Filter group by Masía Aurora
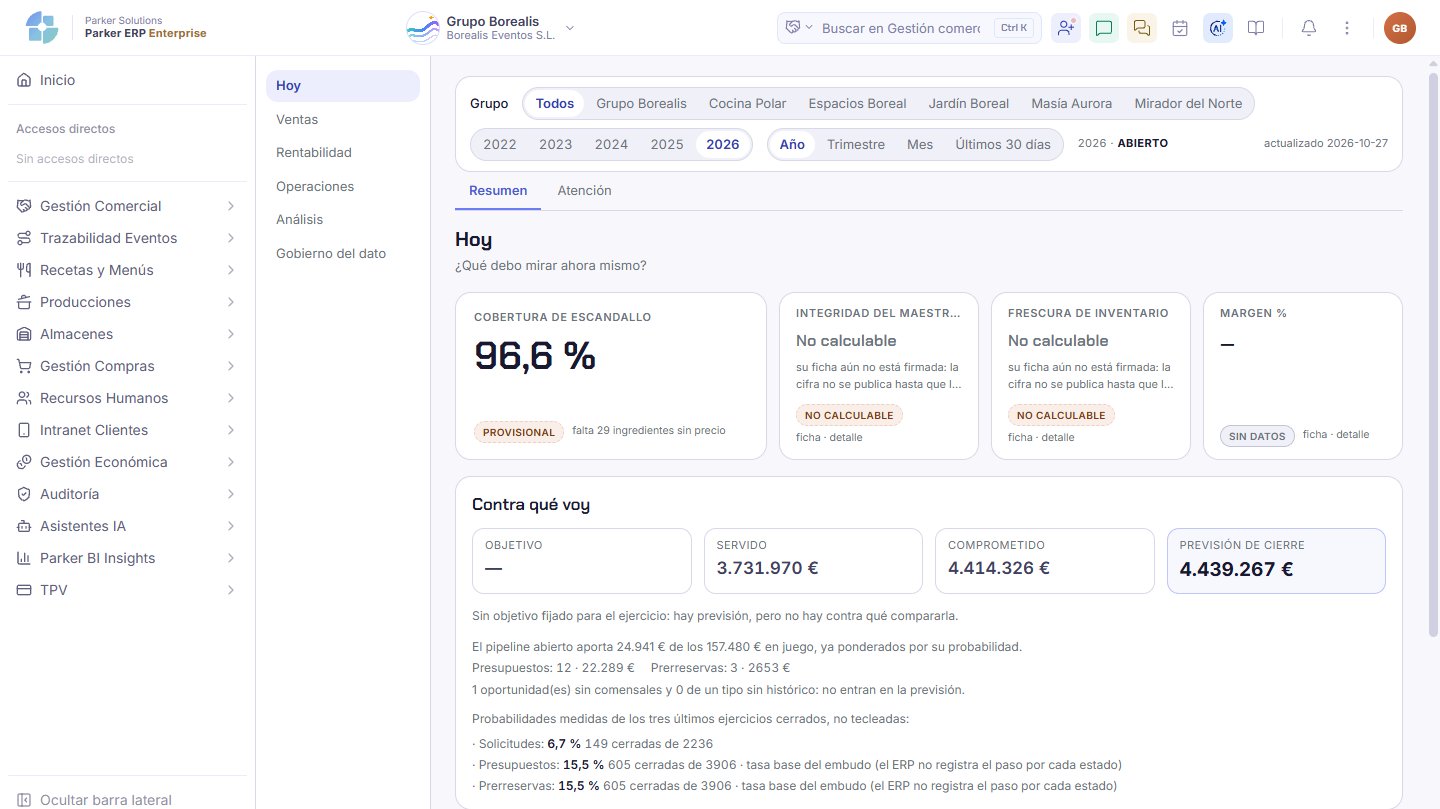Viewport: 1440px width, 809px height. 1071,103
